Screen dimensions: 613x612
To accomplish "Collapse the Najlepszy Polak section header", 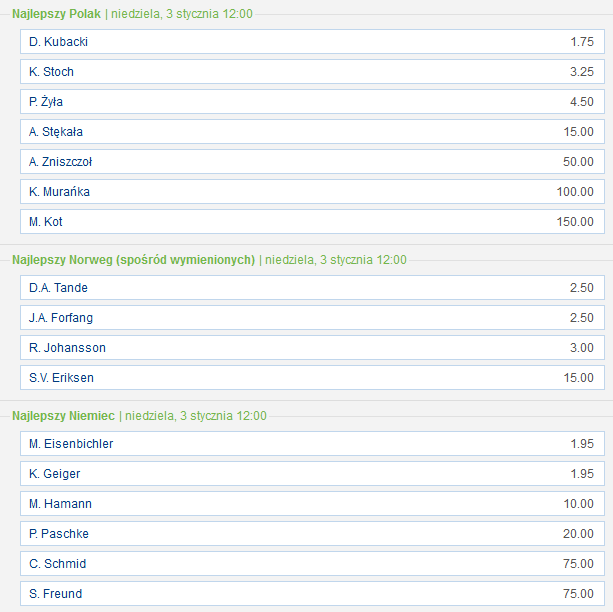I will [57, 14].
